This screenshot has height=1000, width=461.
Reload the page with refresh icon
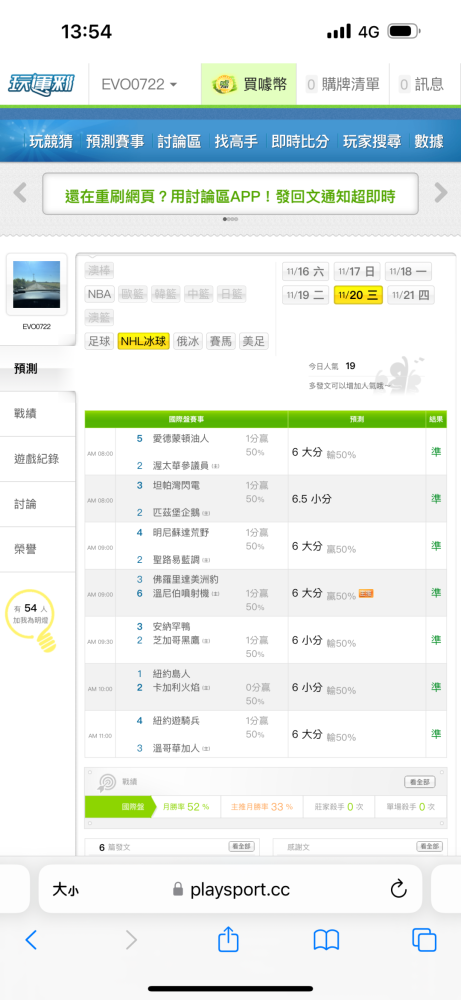click(x=399, y=889)
